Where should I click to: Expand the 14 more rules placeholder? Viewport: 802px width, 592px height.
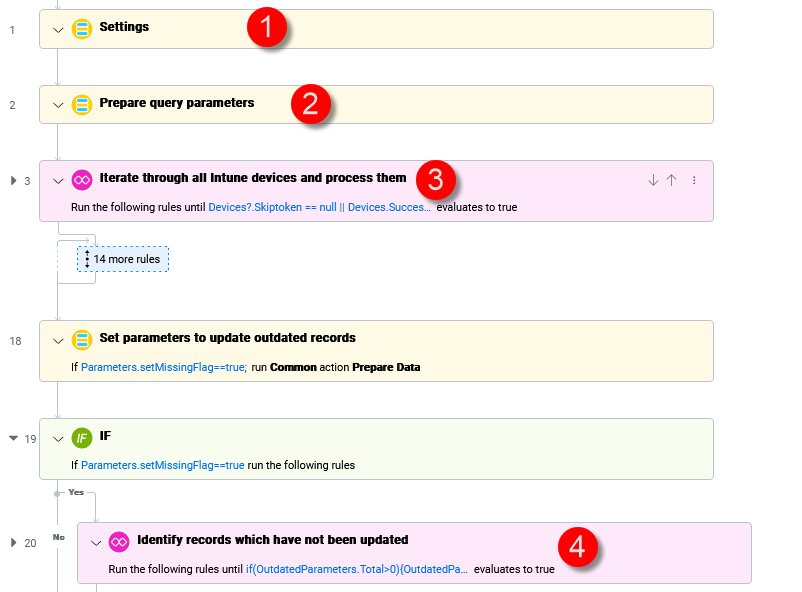(123, 258)
